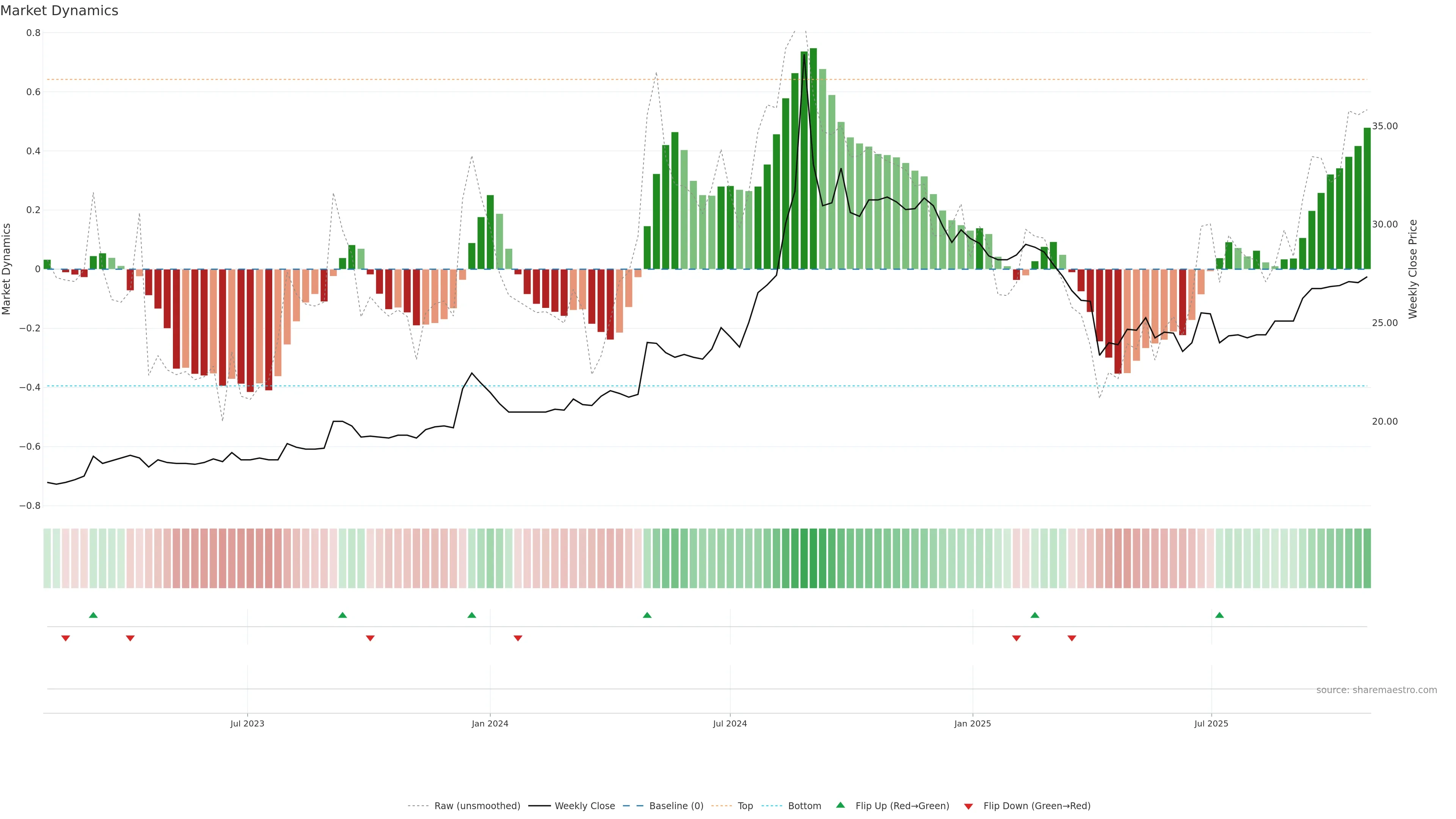1456x819 pixels.
Task: Toggle the Weekly Close legend entry
Action: 584,806
